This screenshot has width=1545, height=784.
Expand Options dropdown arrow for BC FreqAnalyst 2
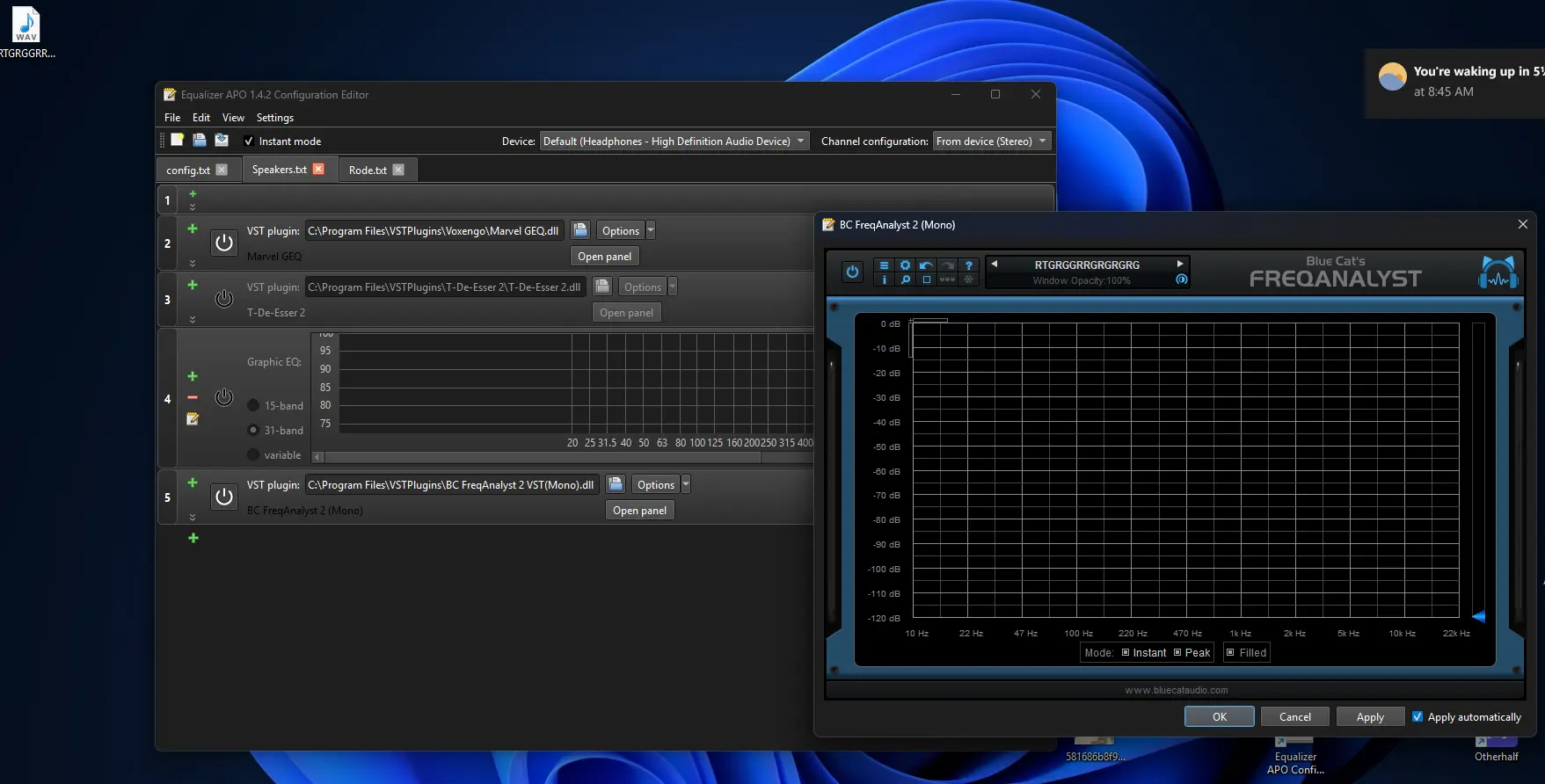pyautogui.click(x=686, y=484)
